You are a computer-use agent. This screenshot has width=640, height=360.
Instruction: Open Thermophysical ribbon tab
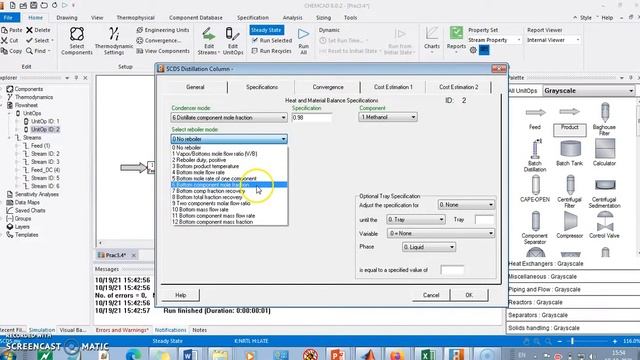[136, 18]
